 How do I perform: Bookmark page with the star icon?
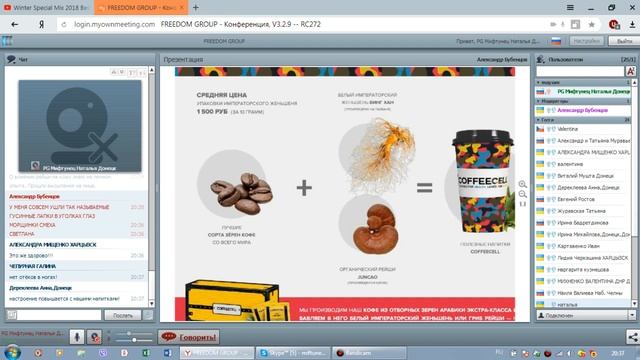(591, 24)
